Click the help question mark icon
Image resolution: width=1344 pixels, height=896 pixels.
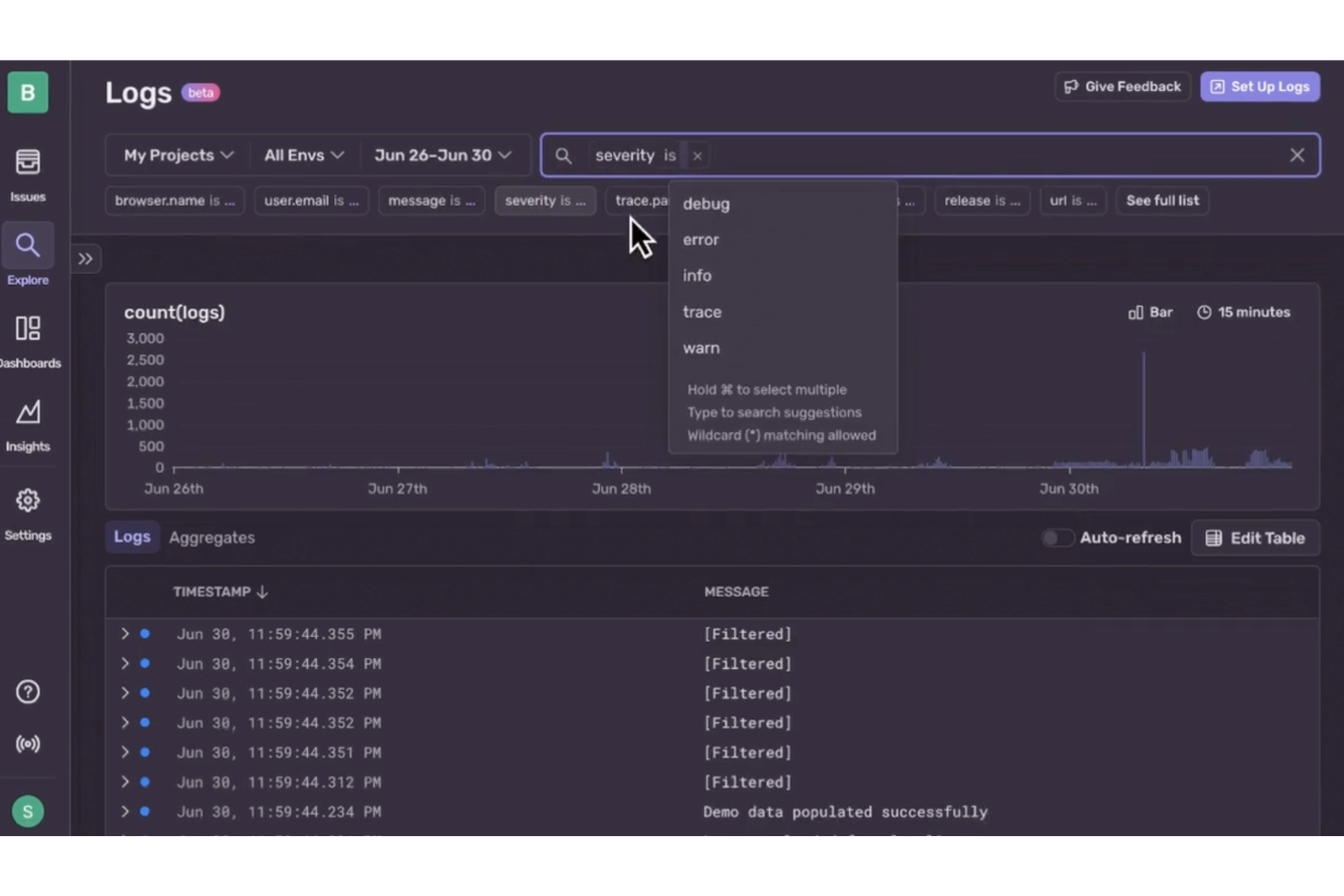[x=28, y=692]
